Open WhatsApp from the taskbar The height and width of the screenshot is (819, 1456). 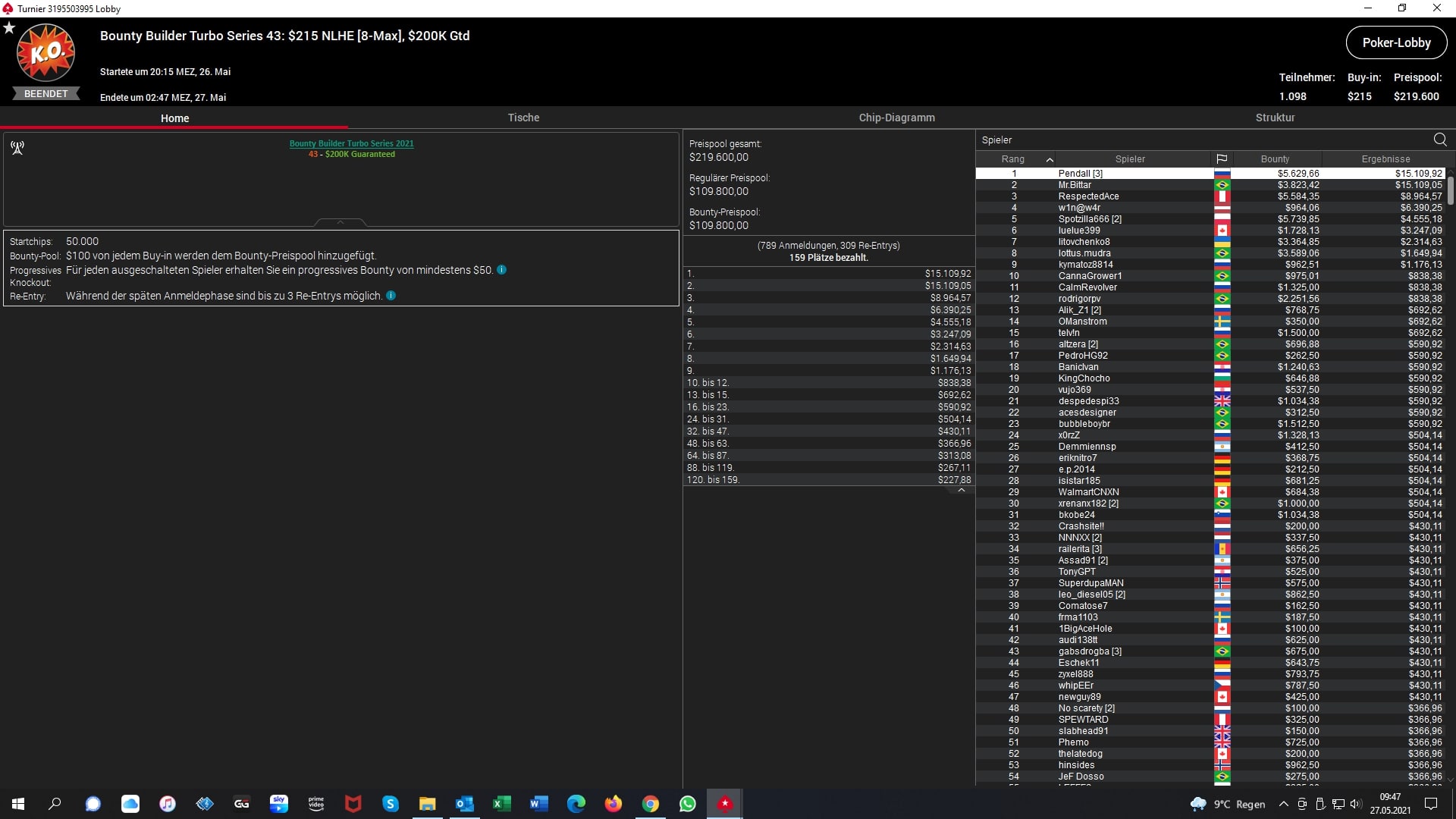point(688,804)
